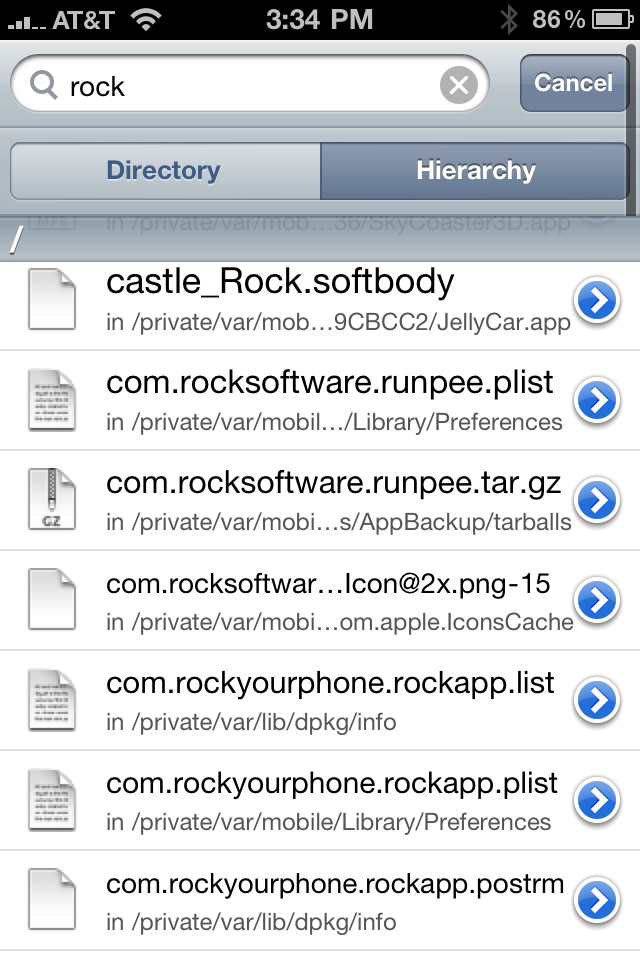Viewport: 640px width, 960px height.
Task: Open details arrow for com.rocksoftware.runpee.plist
Action: (597, 400)
